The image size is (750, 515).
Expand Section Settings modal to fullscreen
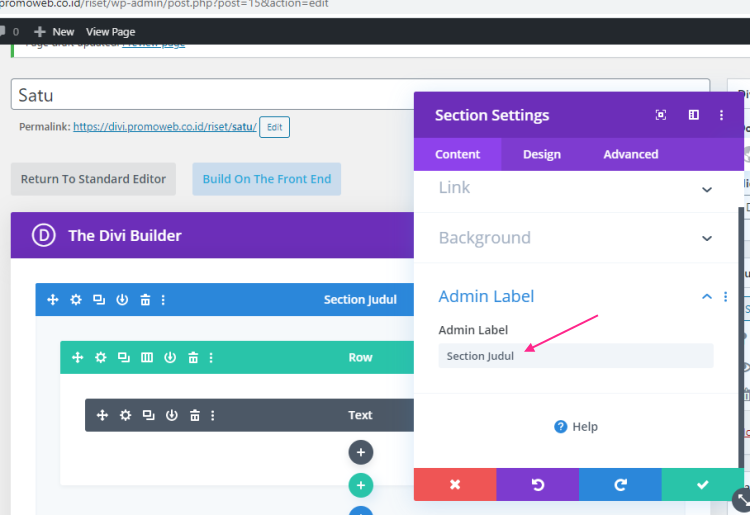[661, 115]
